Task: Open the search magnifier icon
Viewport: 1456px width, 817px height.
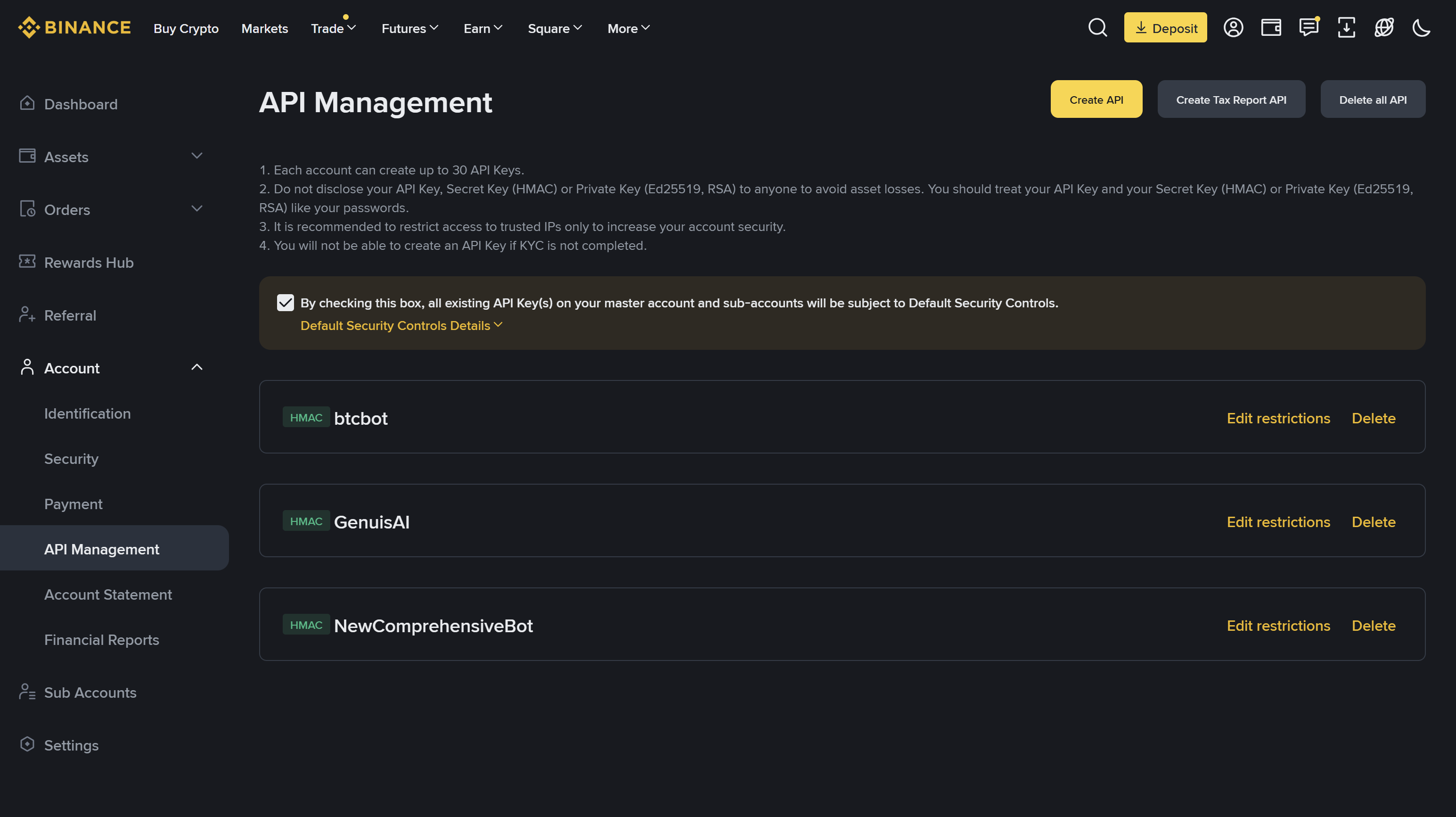Action: click(1097, 28)
